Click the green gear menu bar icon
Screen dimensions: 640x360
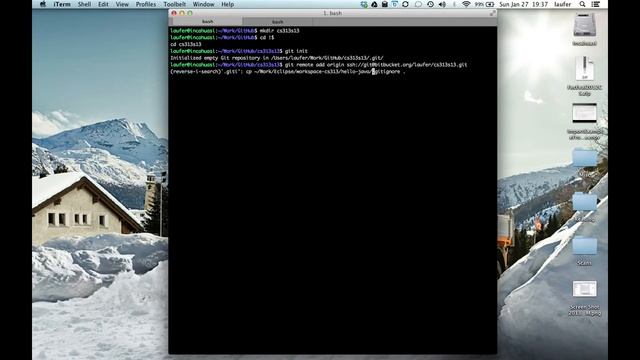(364, 4)
